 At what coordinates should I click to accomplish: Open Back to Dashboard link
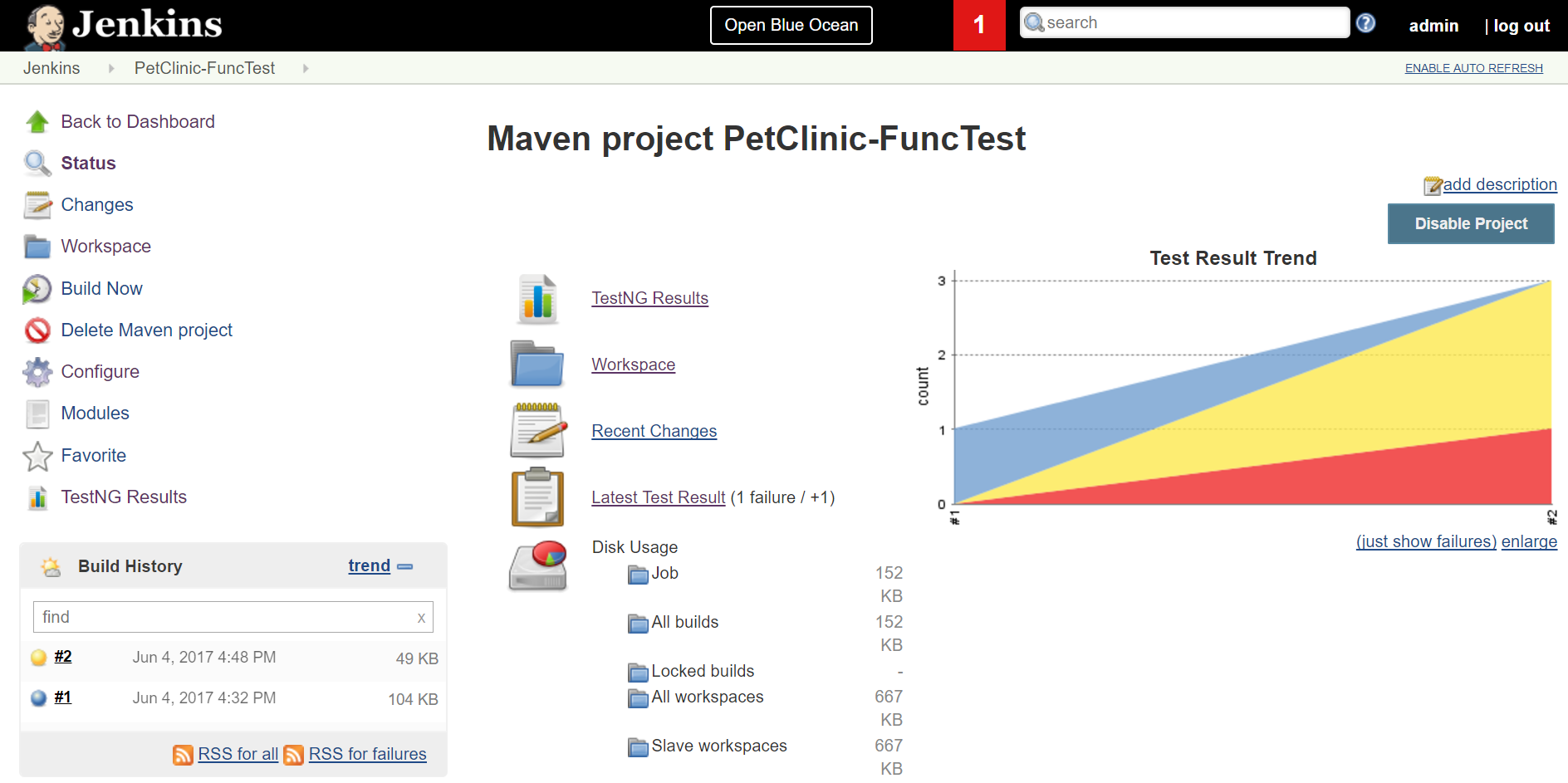tap(138, 122)
